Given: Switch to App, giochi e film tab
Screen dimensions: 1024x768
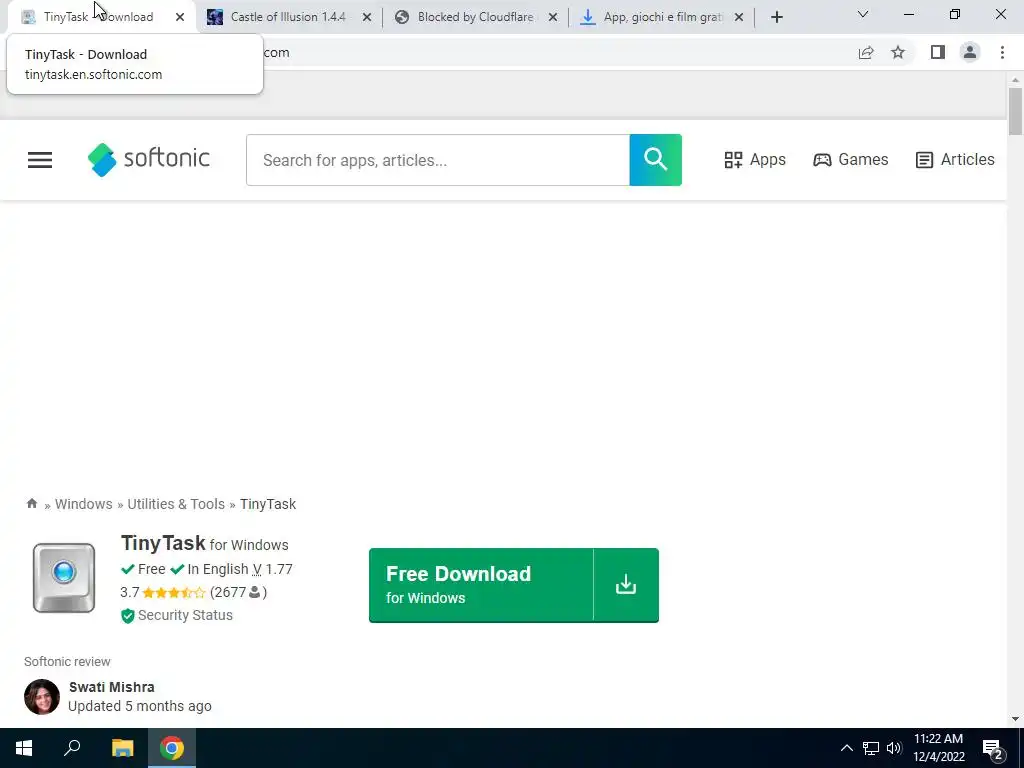Looking at the screenshot, I should point(661,17).
